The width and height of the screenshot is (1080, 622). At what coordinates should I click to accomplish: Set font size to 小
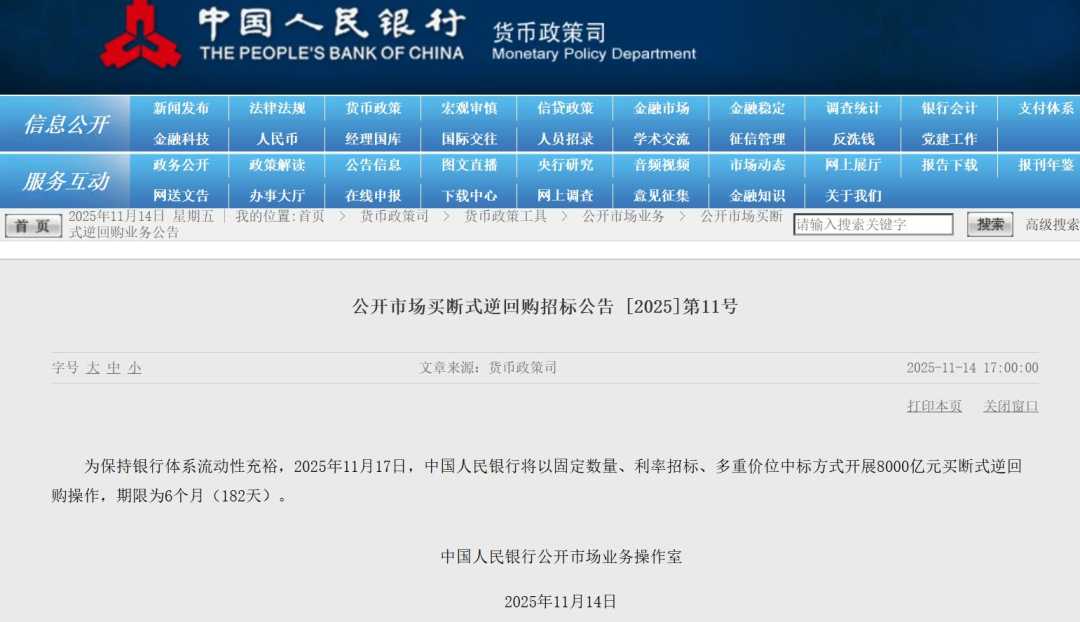(134, 368)
